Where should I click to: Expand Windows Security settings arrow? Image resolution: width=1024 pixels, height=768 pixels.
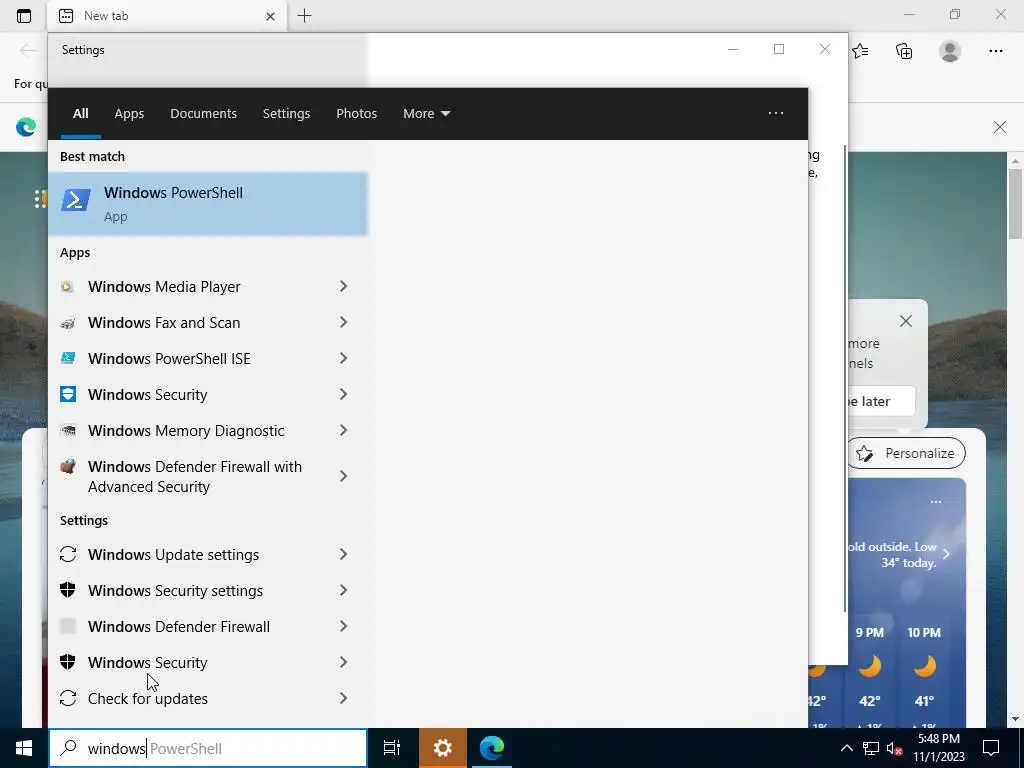(x=344, y=590)
